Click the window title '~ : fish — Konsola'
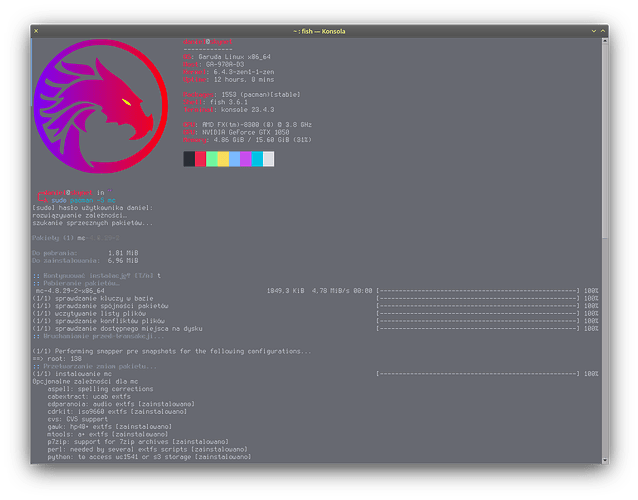The width and height of the screenshot is (638, 500). pos(319,31)
